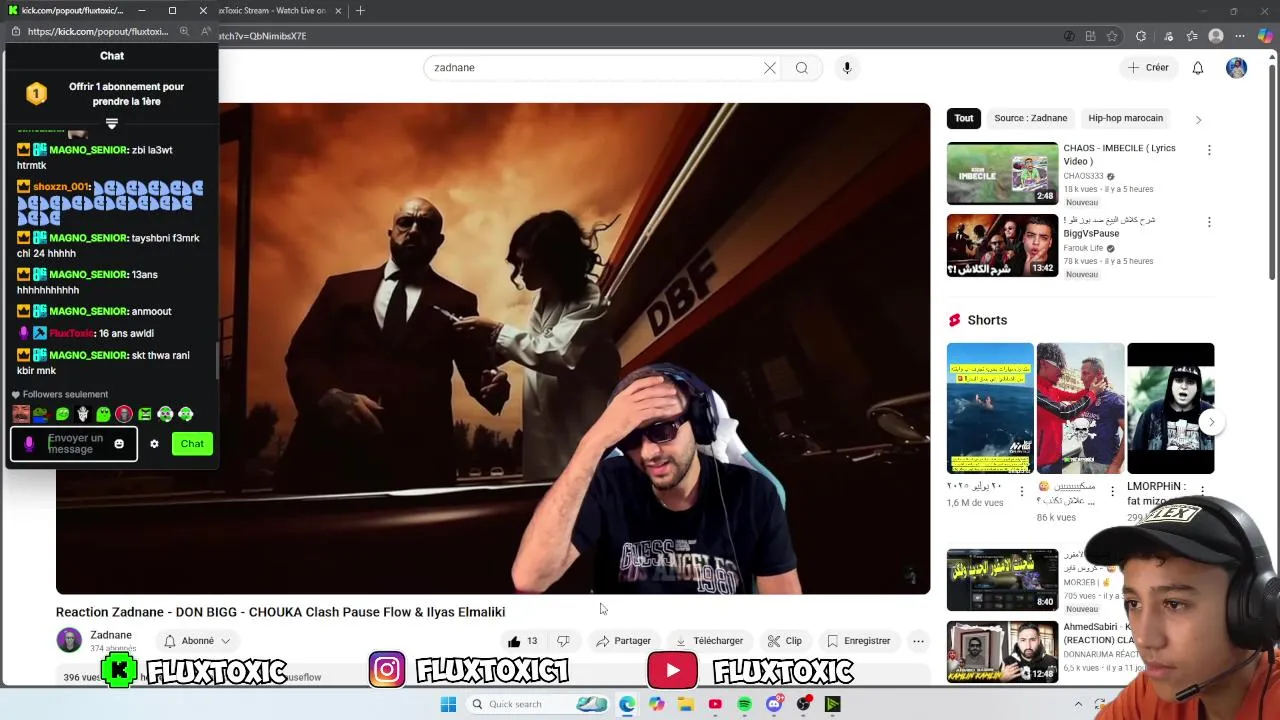Start voice search with the microphone icon

[x=847, y=68]
